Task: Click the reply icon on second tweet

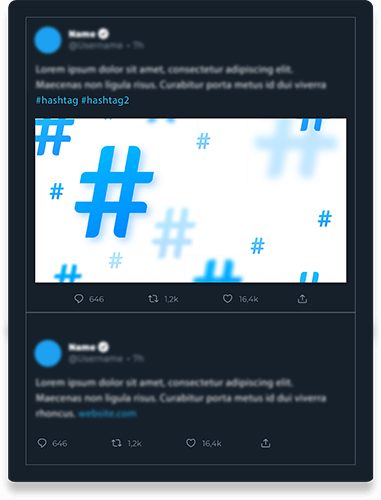Action: click(42, 443)
